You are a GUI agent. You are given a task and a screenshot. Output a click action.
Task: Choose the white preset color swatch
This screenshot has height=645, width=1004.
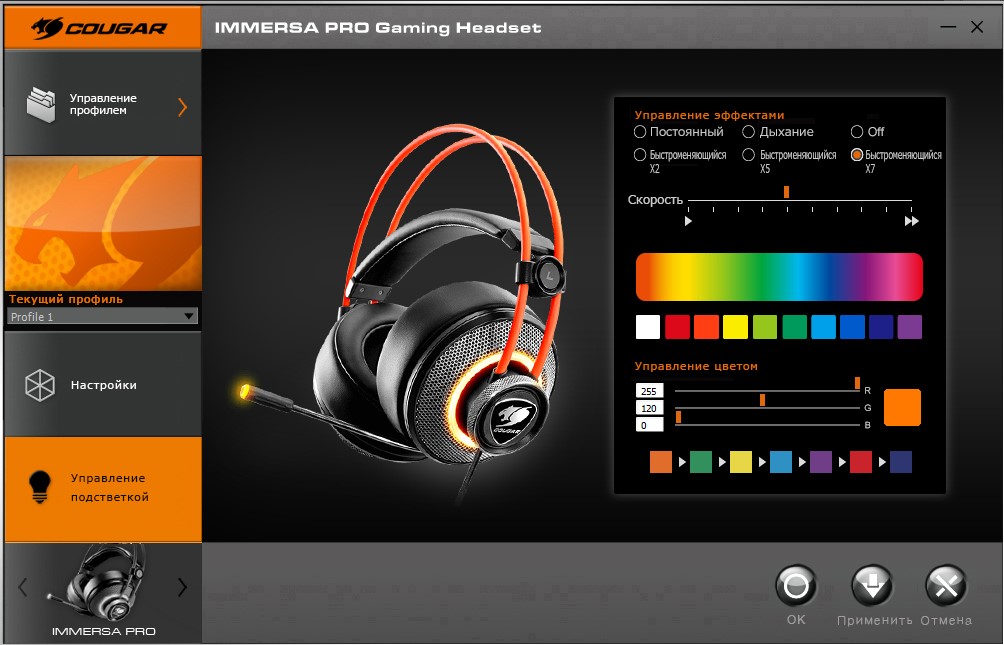(648, 327)
